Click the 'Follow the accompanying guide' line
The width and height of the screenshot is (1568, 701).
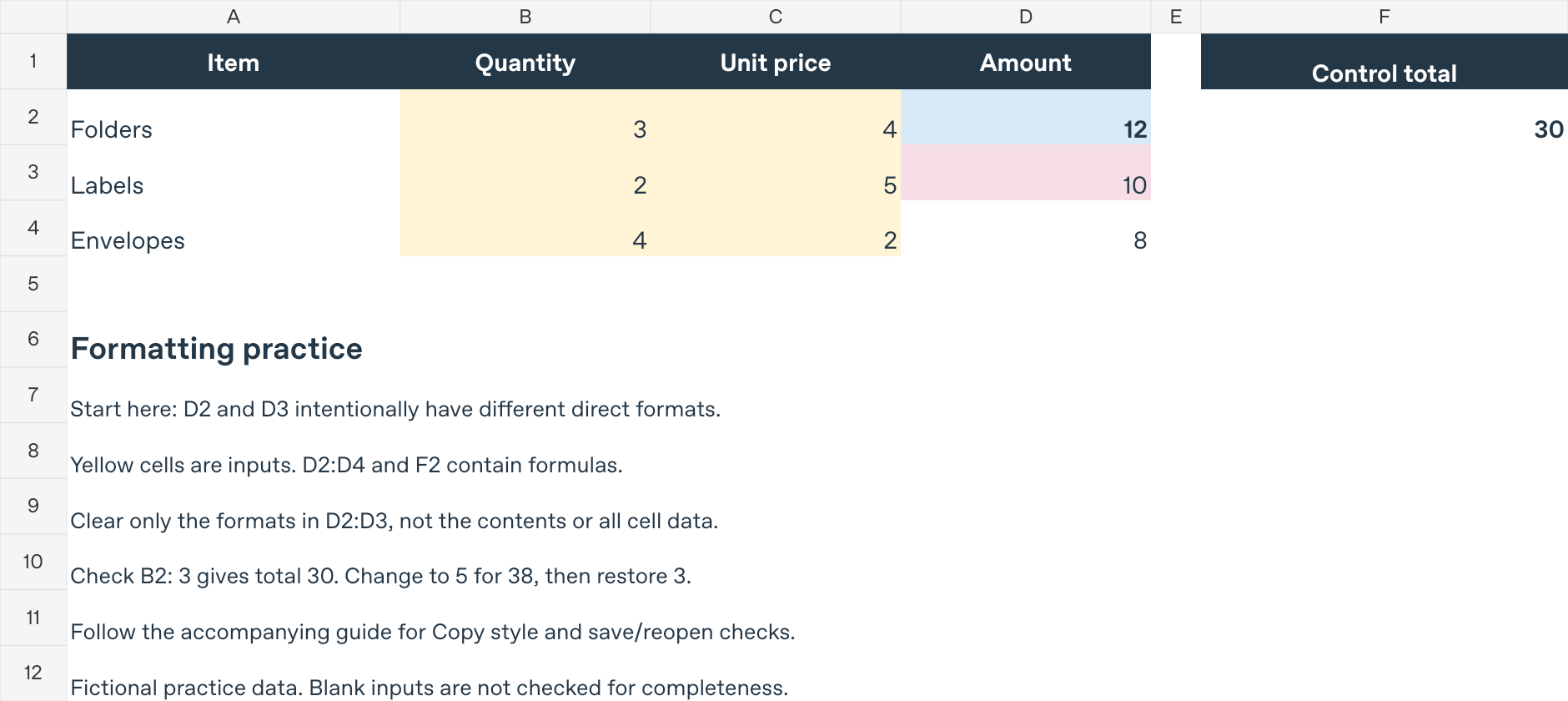tap(433, 632)
